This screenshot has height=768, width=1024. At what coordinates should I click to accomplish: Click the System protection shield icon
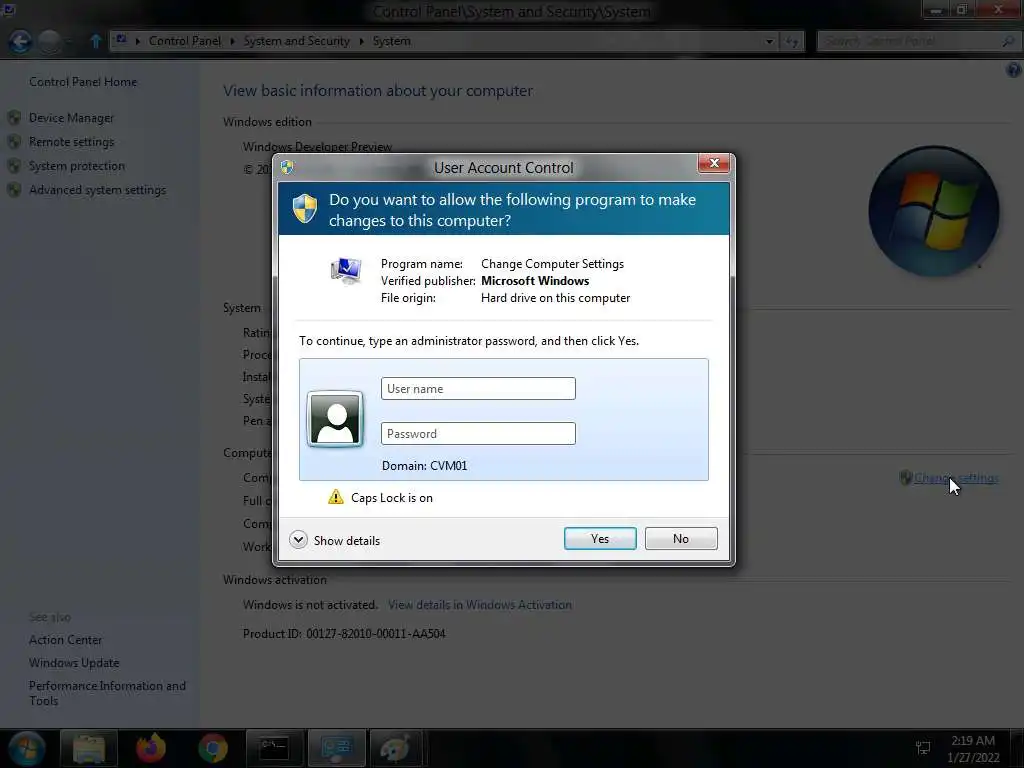pos(14,166)
